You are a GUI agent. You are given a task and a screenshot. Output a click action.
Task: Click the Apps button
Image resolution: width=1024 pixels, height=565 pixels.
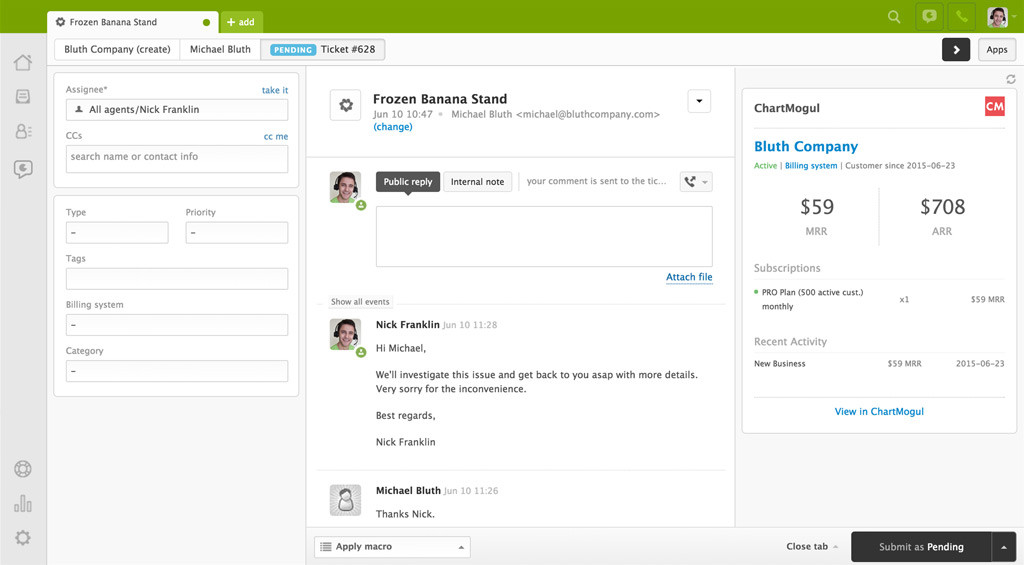click(x=997, y=50)
